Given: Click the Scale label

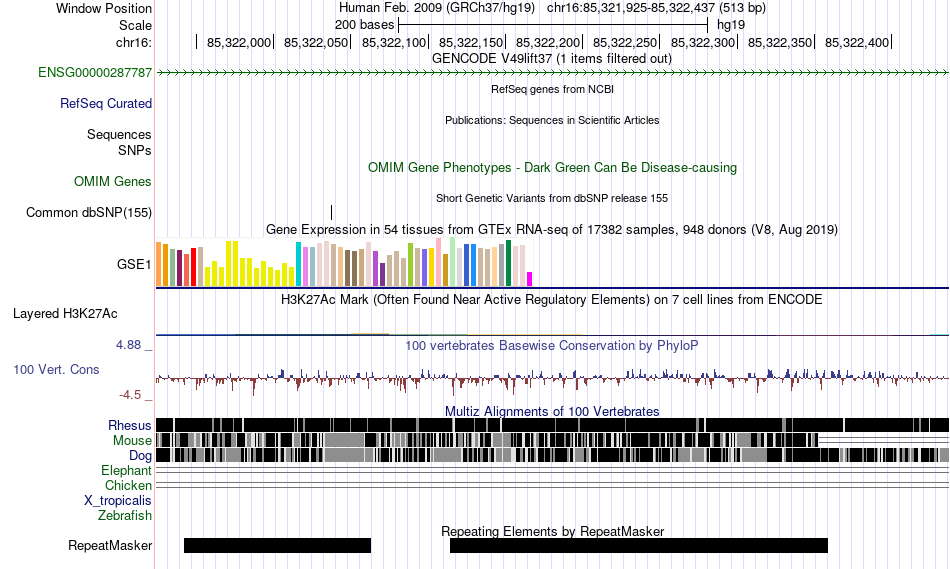Looking at the screenshot, I should (135, 25).
